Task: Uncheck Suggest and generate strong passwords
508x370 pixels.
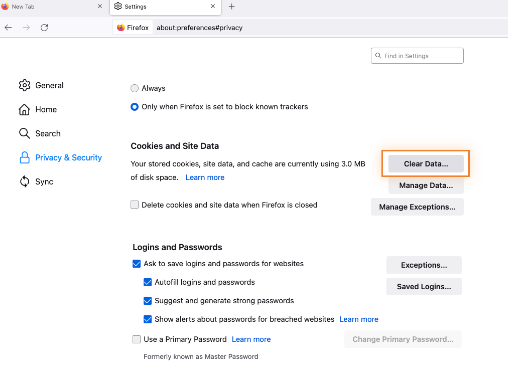Action: 148,301
